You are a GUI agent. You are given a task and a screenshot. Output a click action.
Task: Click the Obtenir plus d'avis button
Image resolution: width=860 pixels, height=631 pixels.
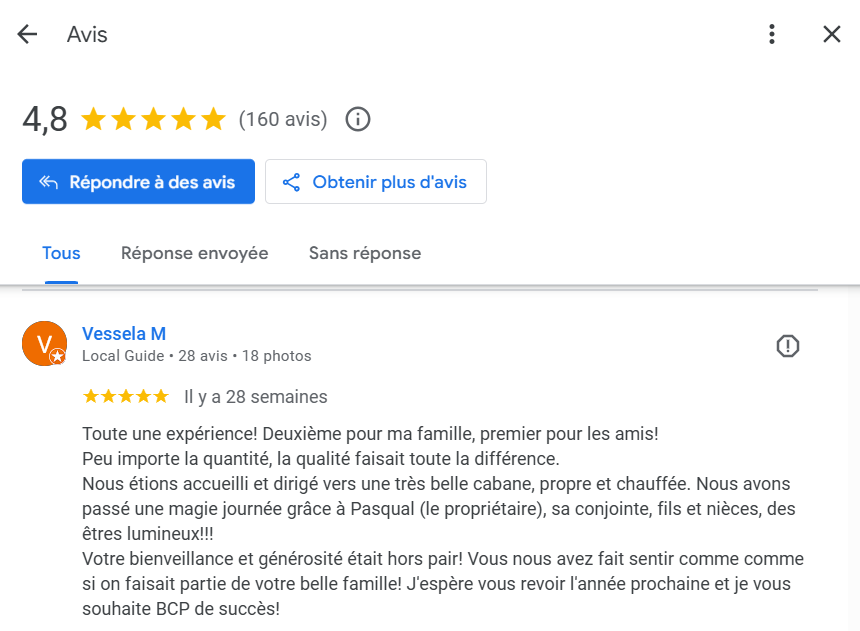tap(376, 182)
